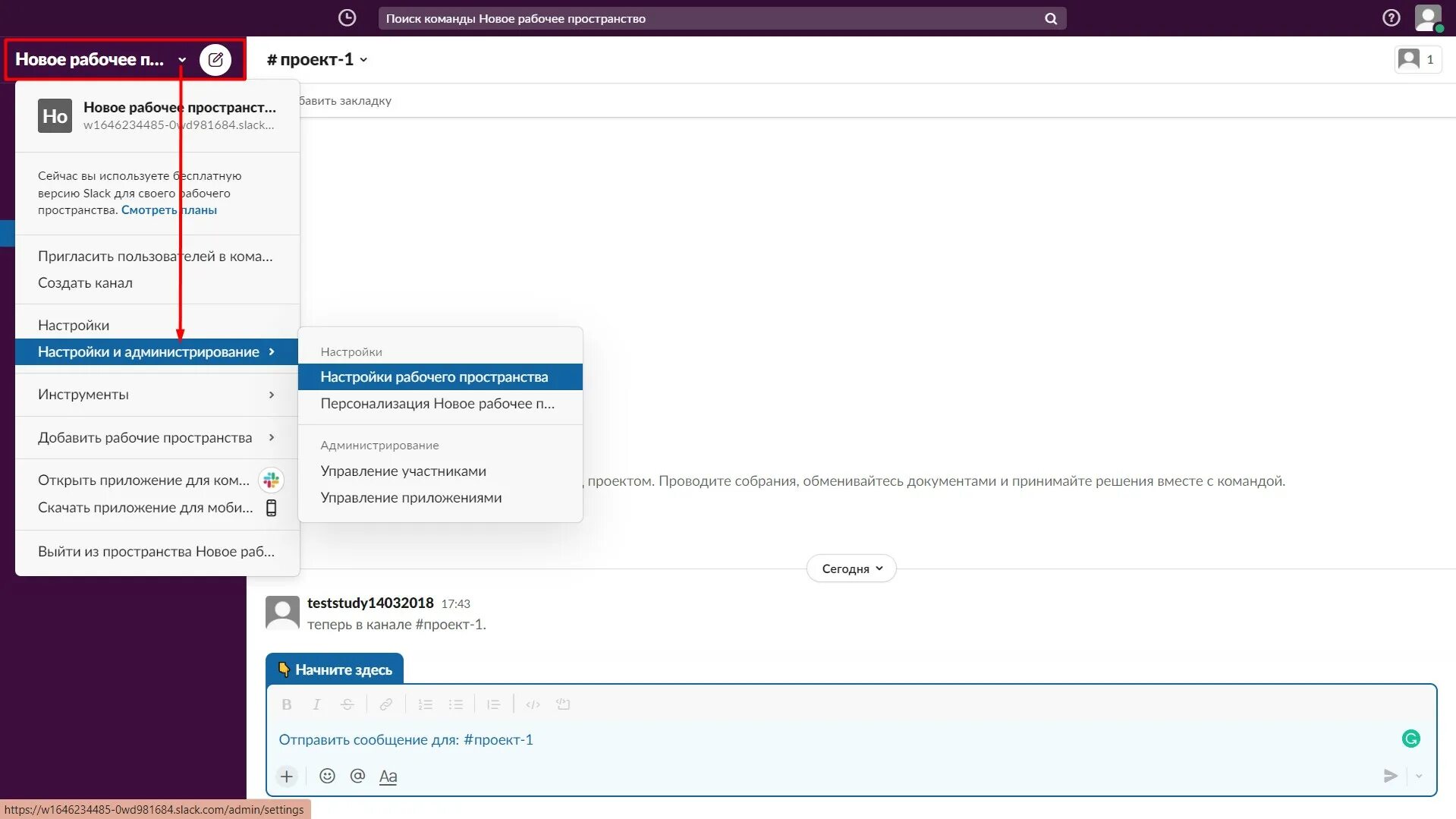
Task: Select Персонализация Новое рабочее пространство
Action: [x=440, y=404]
